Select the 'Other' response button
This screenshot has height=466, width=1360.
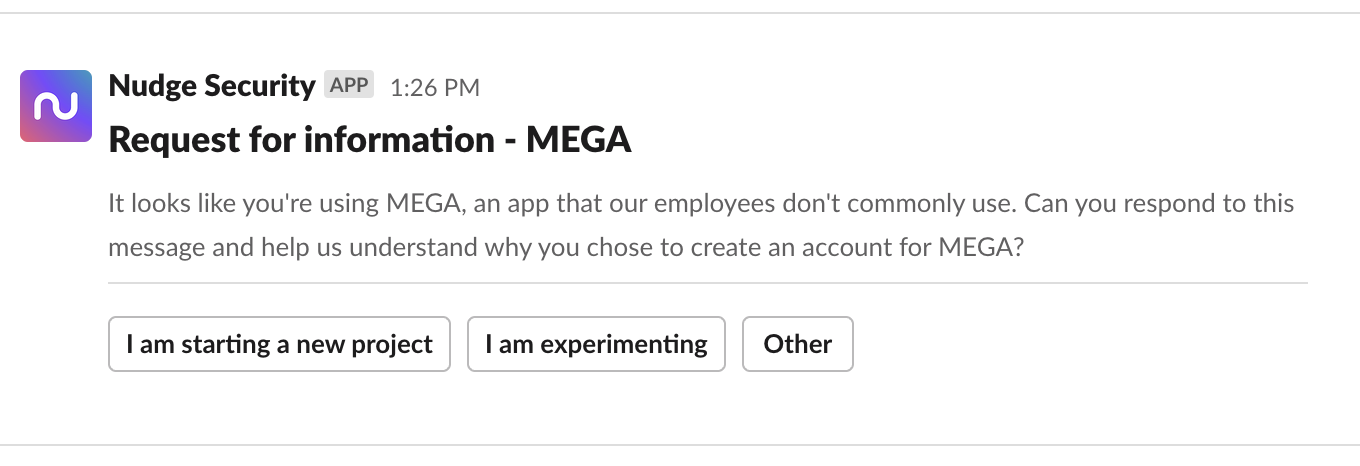pyautogui.click(x=797, y=344)
